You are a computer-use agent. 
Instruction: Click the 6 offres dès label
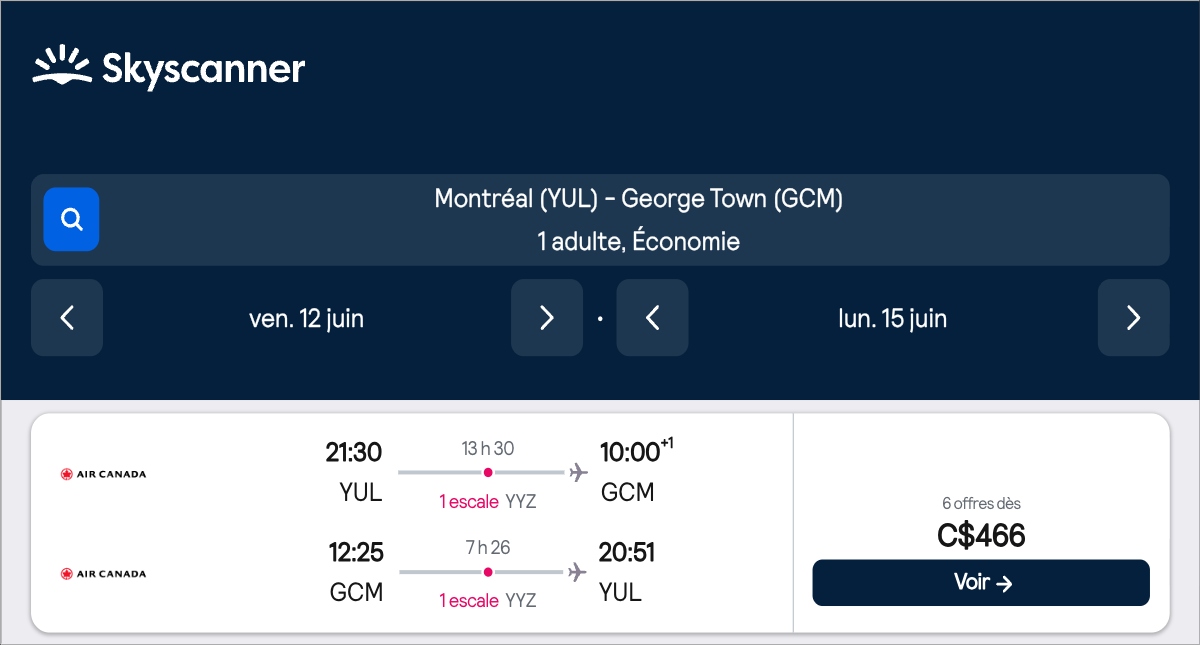tap(981, 504)
